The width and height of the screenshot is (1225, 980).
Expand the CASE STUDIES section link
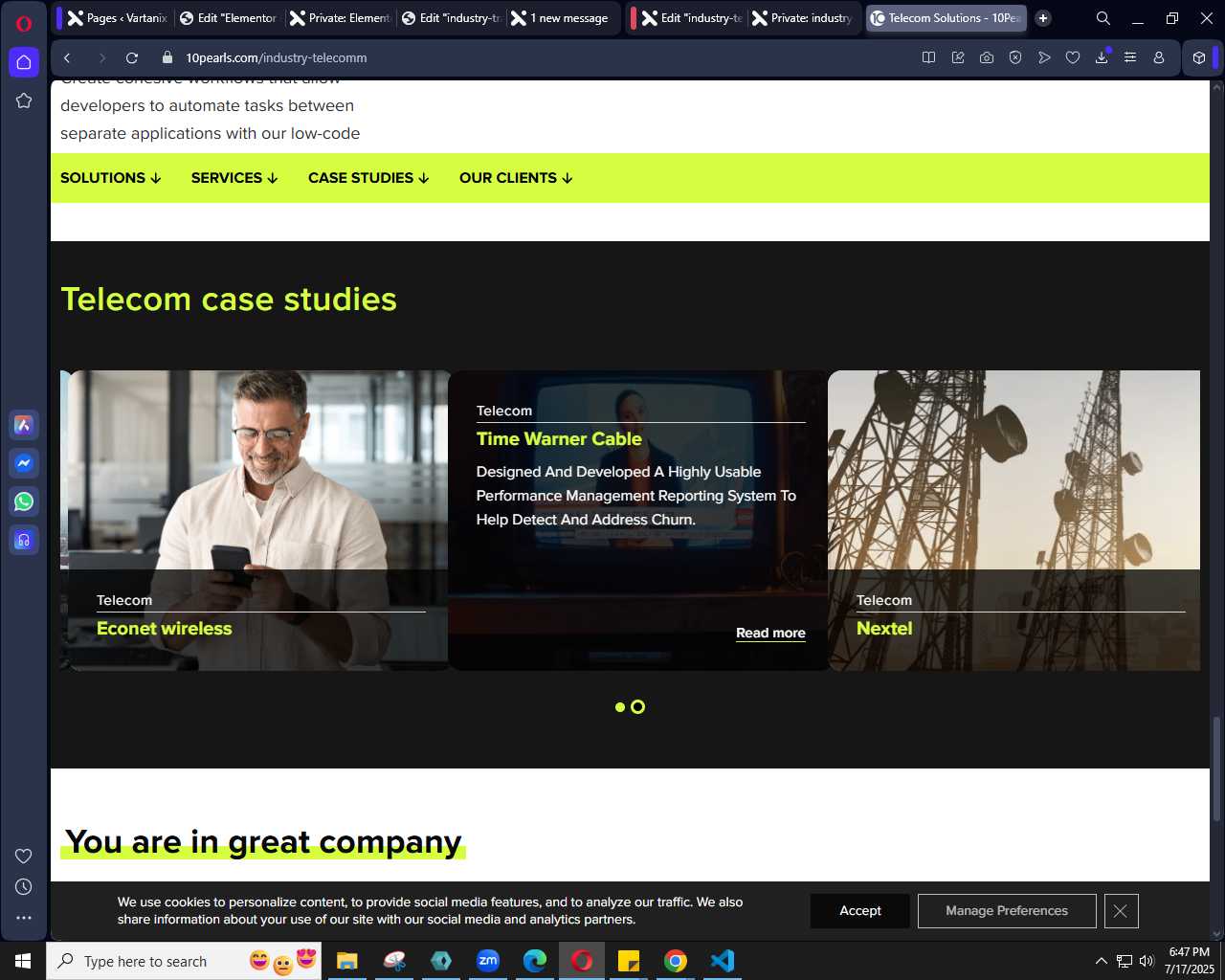point(368,178)
